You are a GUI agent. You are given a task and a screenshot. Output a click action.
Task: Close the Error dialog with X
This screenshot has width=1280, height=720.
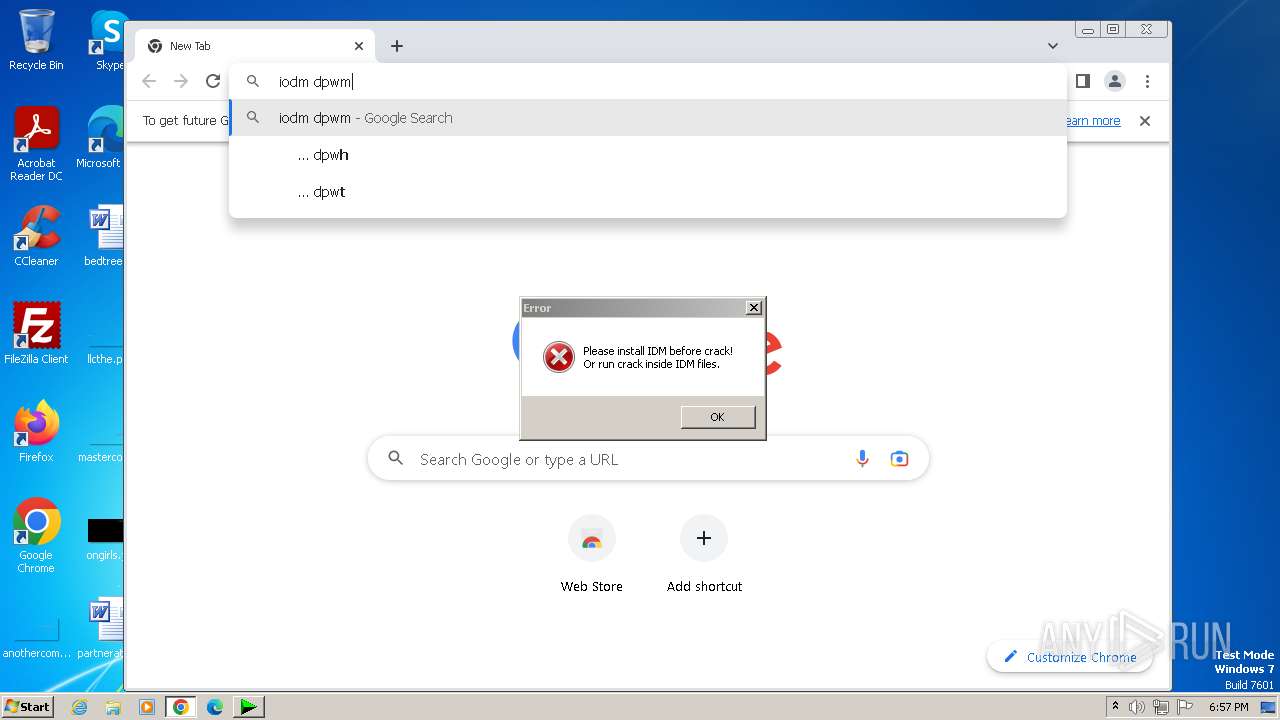pyautogui.click(x=754, y=308)
